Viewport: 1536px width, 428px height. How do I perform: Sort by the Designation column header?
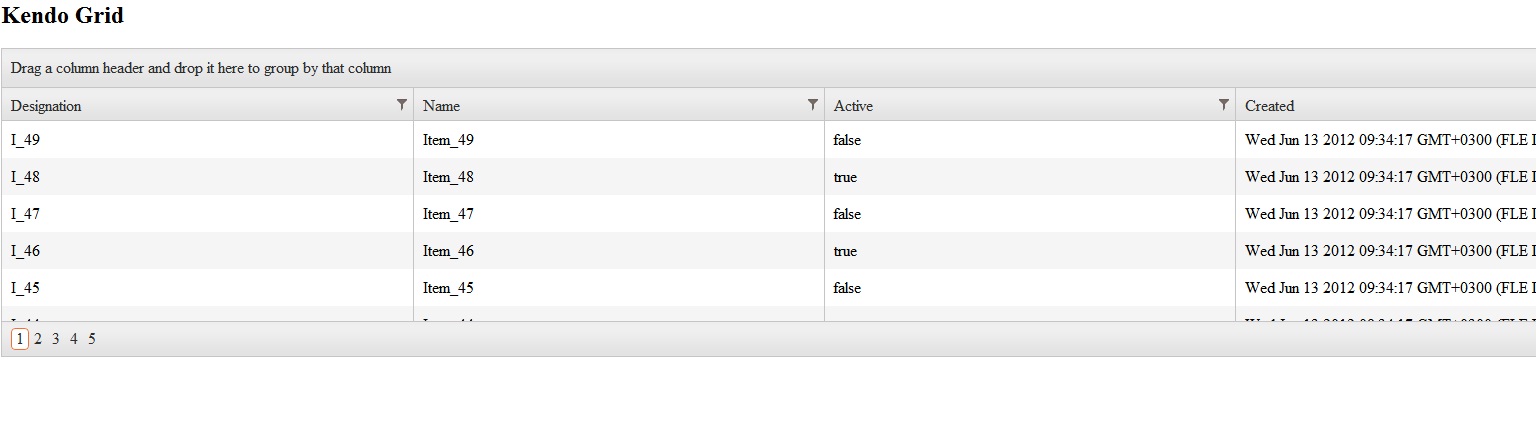pos(46,106)
